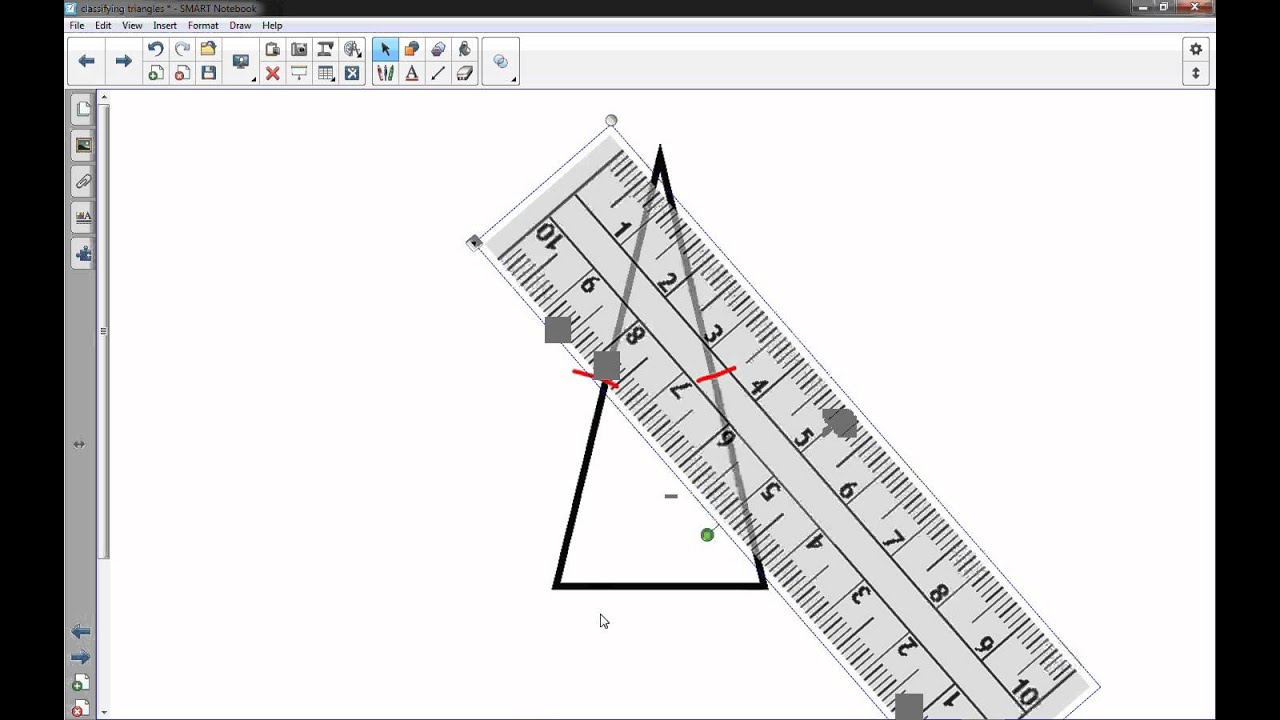Open the view screens dropdown
This screenshot has height=720, width=1280.
point(241,62)
